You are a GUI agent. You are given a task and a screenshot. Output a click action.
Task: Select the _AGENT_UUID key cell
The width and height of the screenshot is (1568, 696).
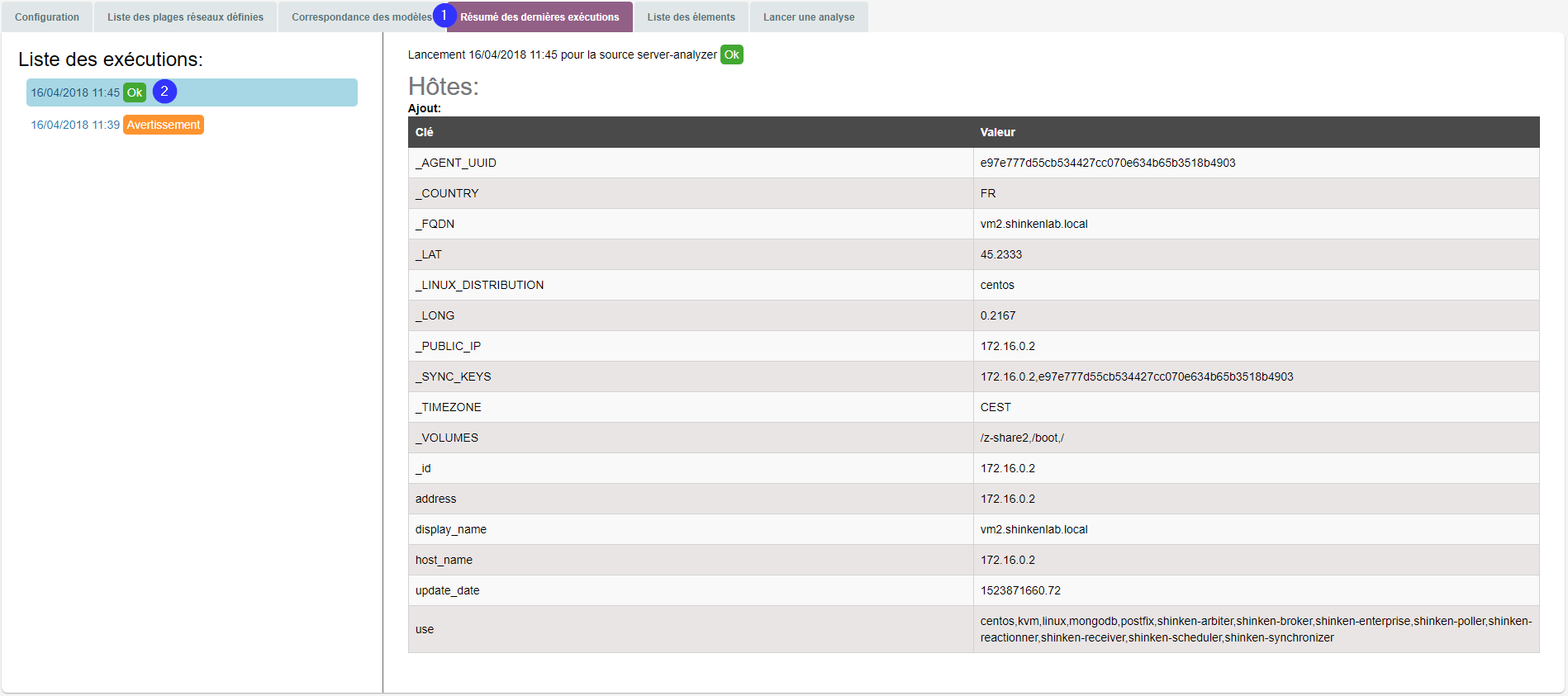(691, 163)
